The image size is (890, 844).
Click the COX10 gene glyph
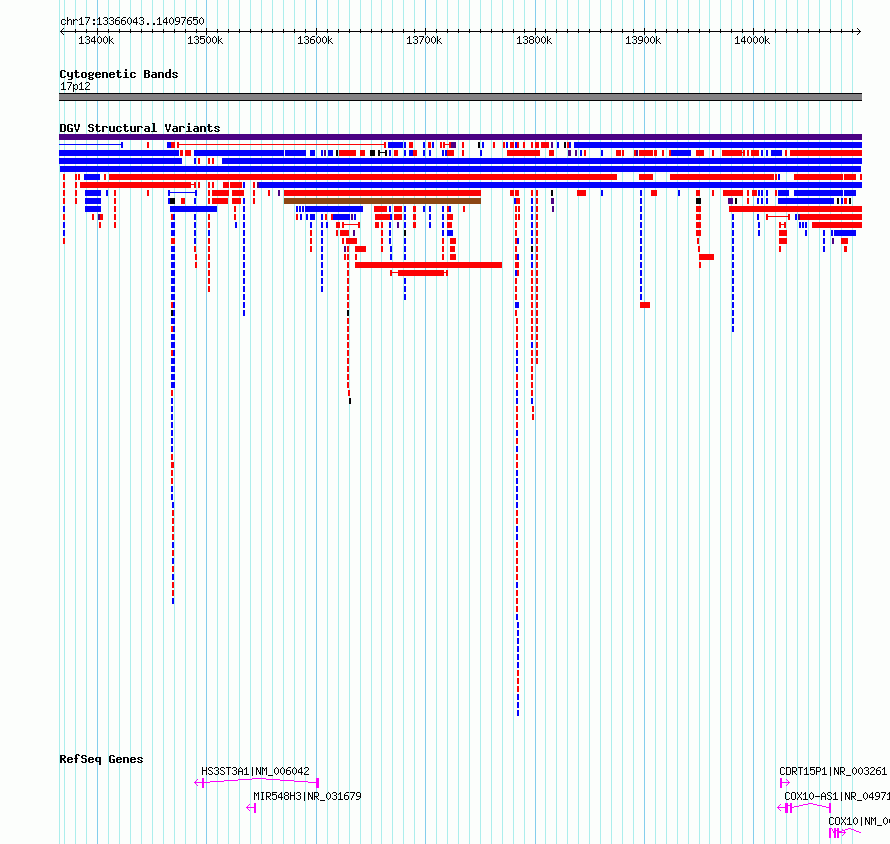pos(845,833)
